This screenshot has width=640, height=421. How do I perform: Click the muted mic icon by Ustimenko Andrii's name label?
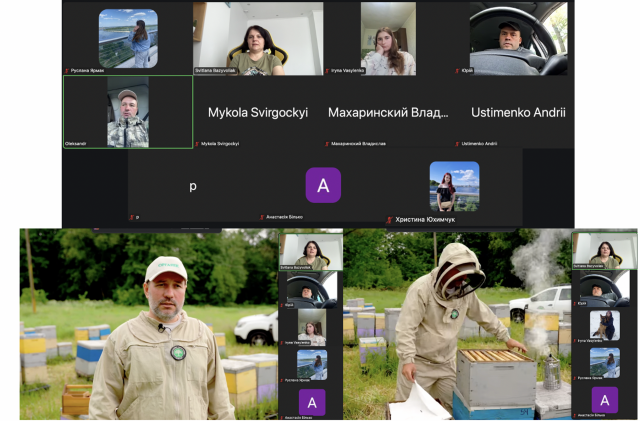(457, 144)
